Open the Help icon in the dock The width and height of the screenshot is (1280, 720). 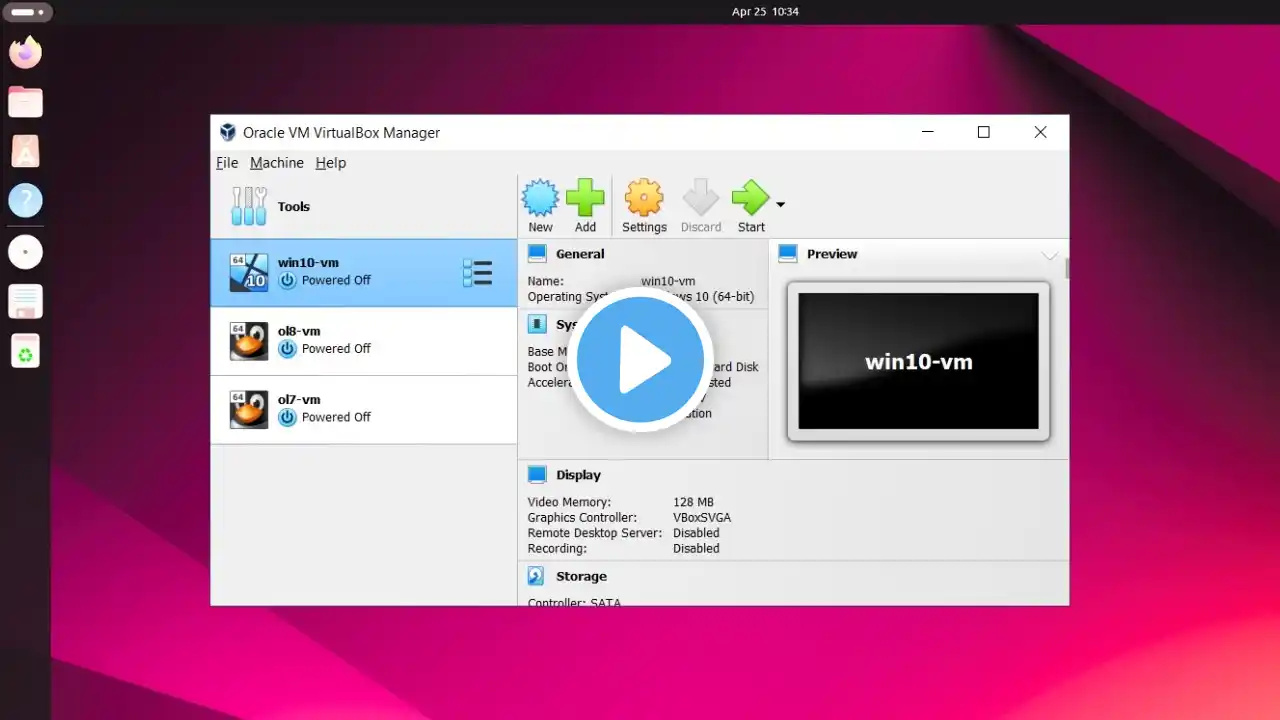25,201
